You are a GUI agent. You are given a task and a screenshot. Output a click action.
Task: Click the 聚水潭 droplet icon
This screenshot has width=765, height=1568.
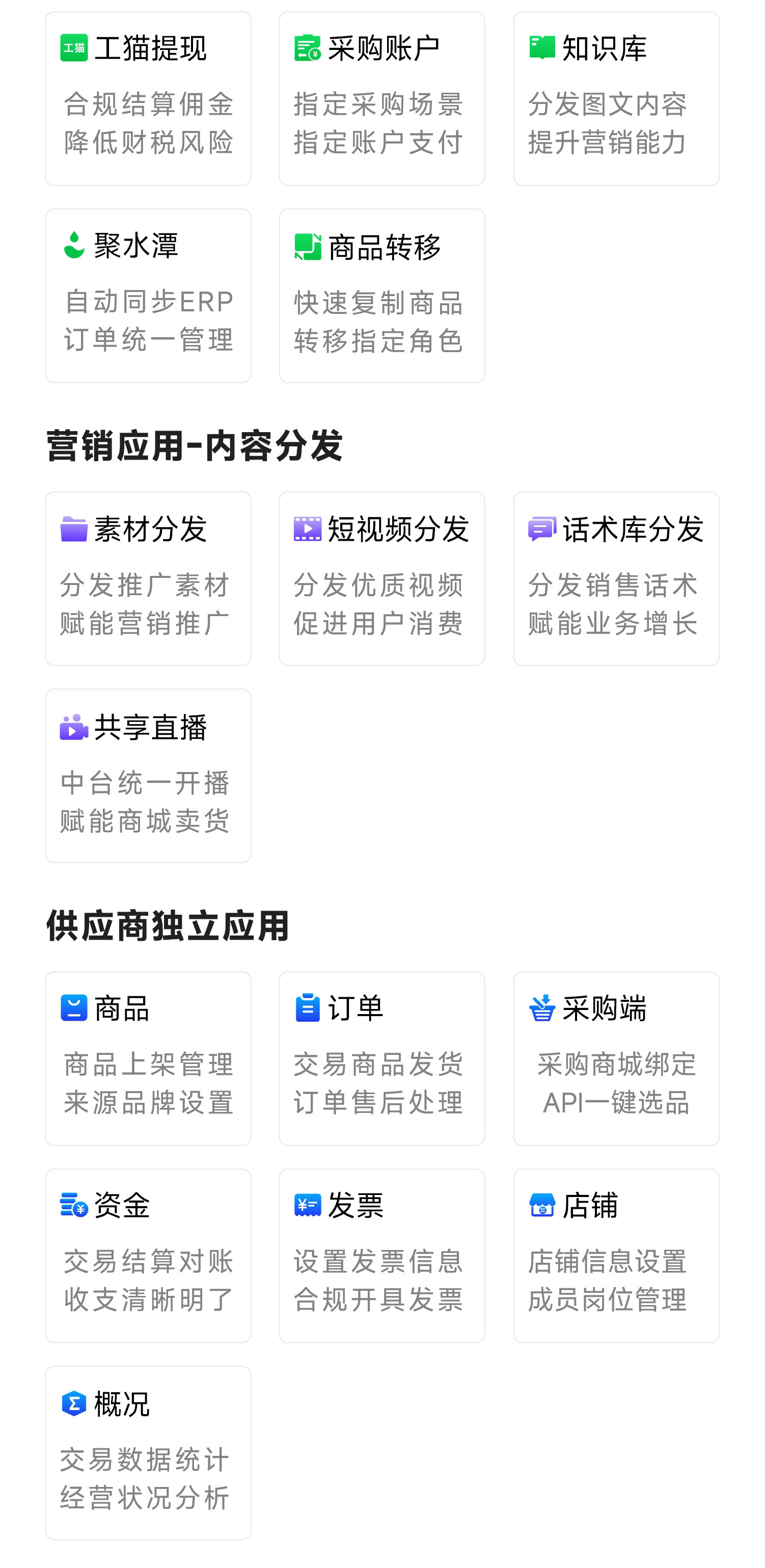click(x=74, y=245)
